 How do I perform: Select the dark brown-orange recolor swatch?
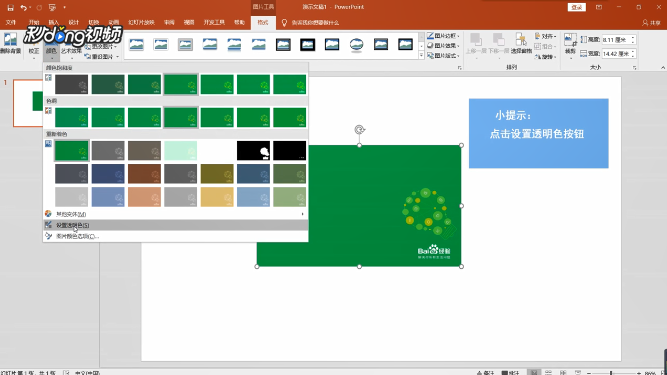[x=145, y=174]
